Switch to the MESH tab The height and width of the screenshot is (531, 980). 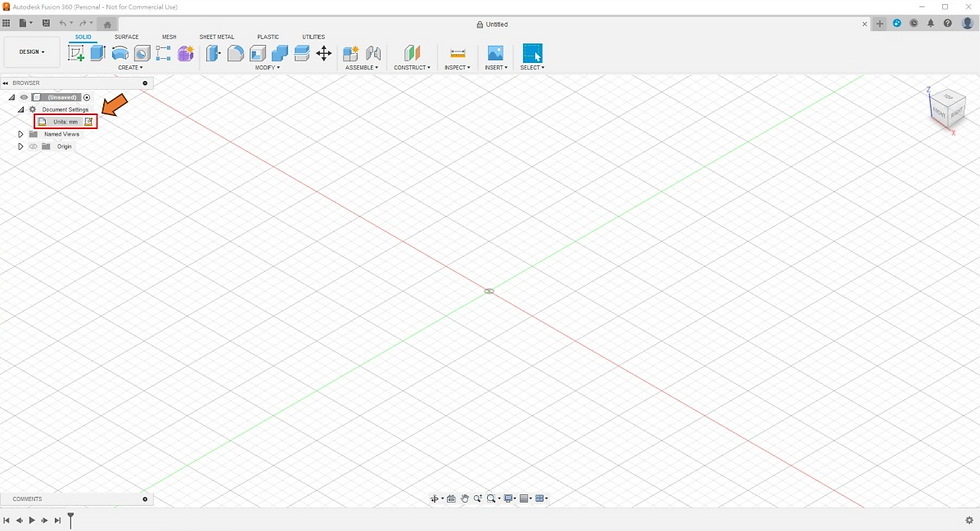click(169, 37)
